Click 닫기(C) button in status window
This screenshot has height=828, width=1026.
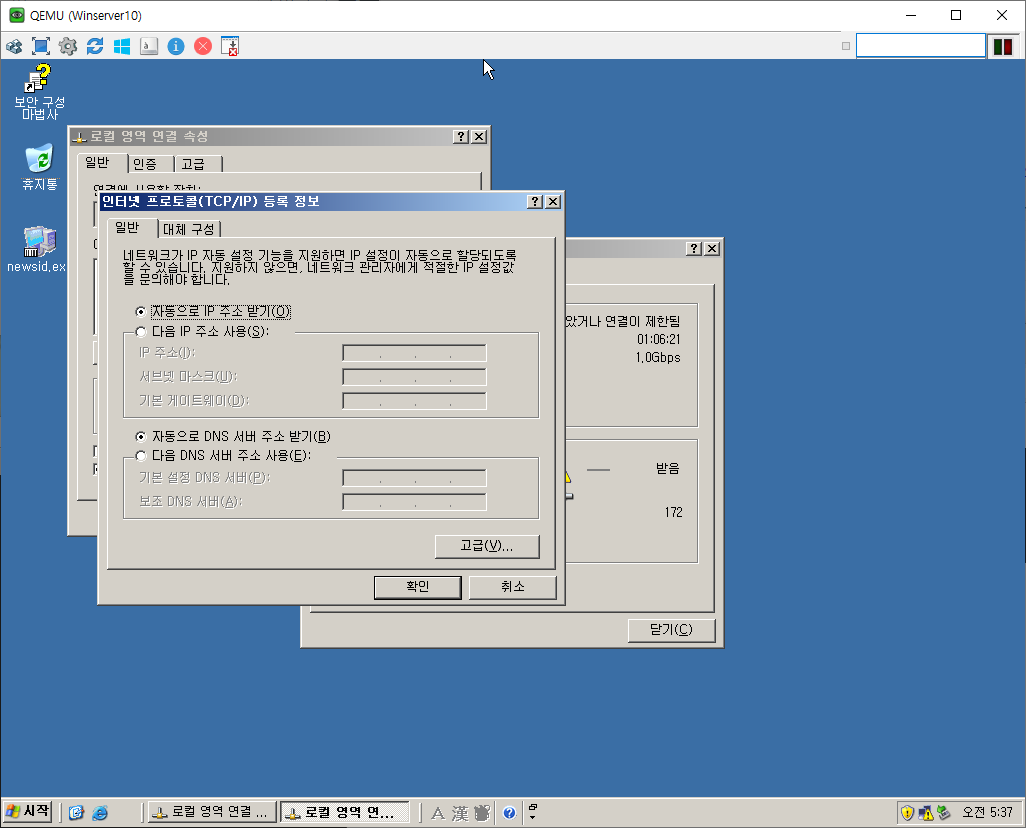671,630
